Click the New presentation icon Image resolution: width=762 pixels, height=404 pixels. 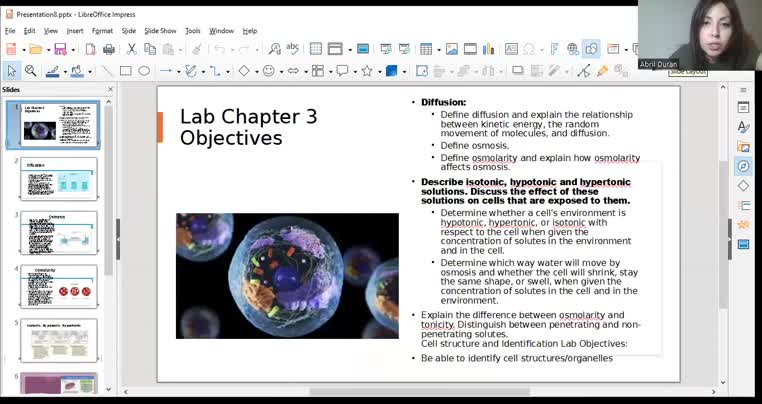11,49
